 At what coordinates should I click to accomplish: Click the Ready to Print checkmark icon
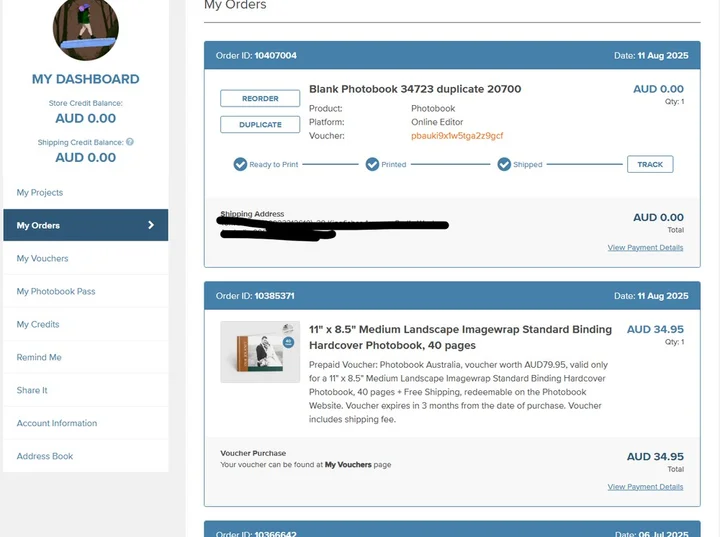[240, 164]
